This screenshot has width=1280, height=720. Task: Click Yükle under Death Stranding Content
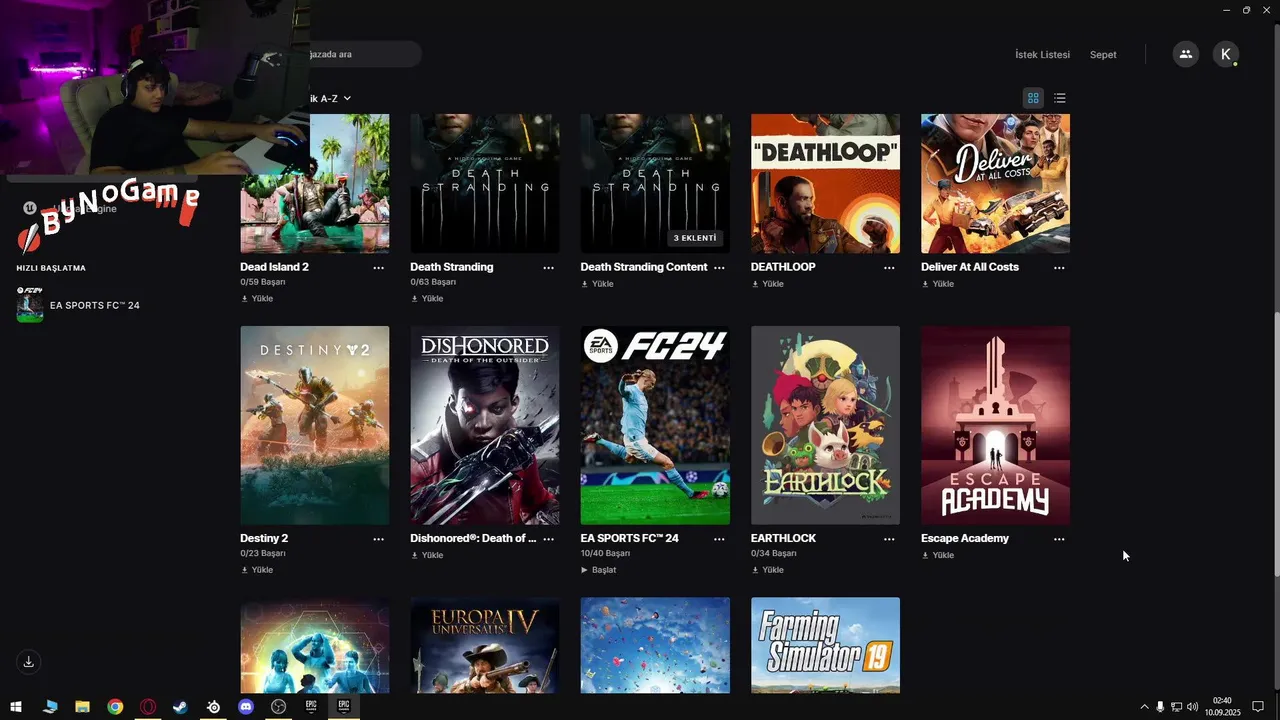[597, 284]
